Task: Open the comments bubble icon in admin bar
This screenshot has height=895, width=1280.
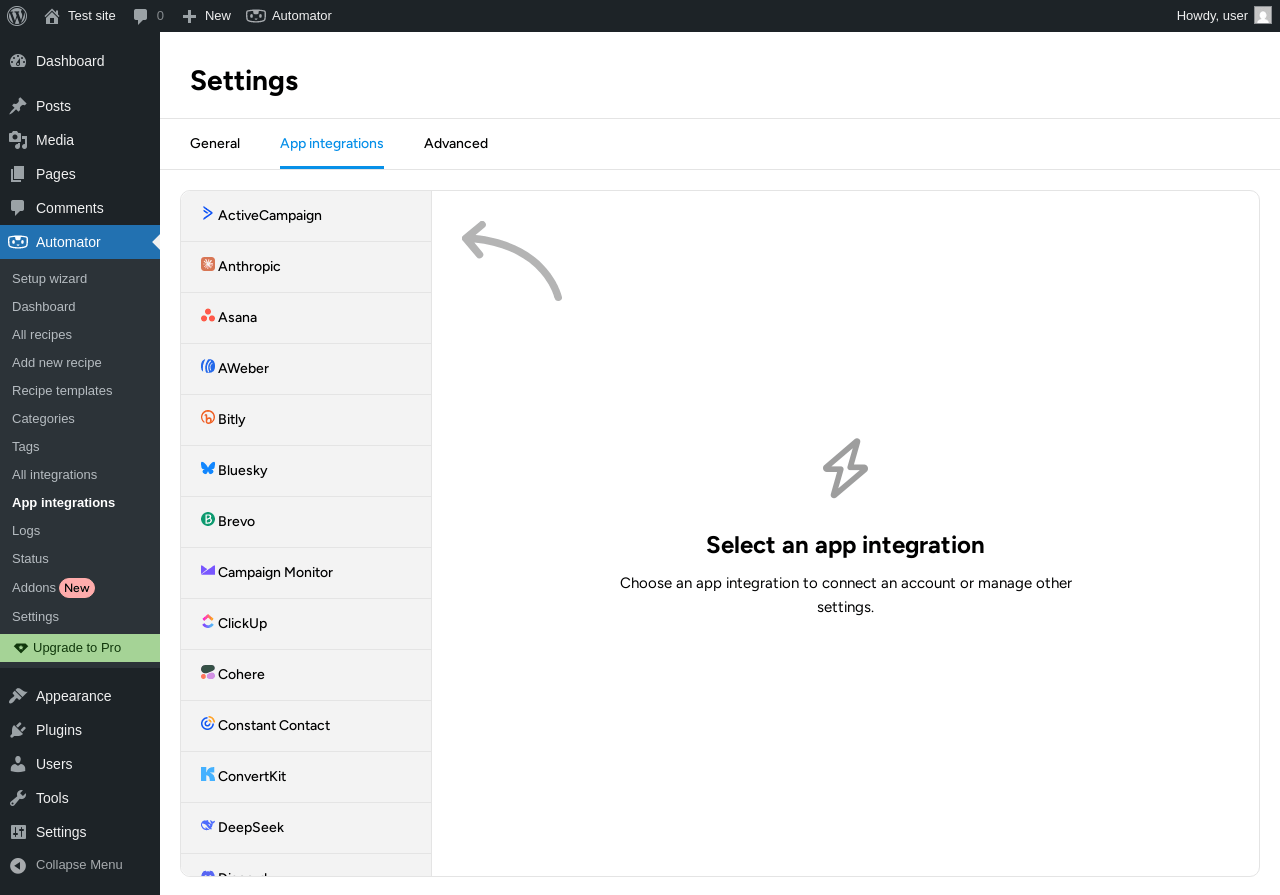Action: pos(141,16)
